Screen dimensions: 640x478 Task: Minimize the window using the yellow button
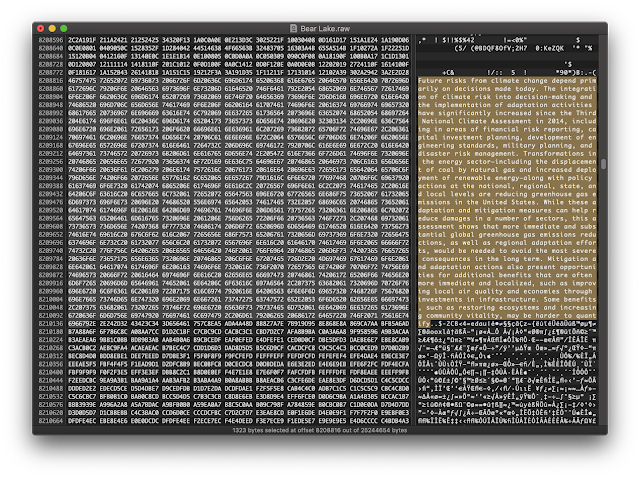[x=52, y=28]
